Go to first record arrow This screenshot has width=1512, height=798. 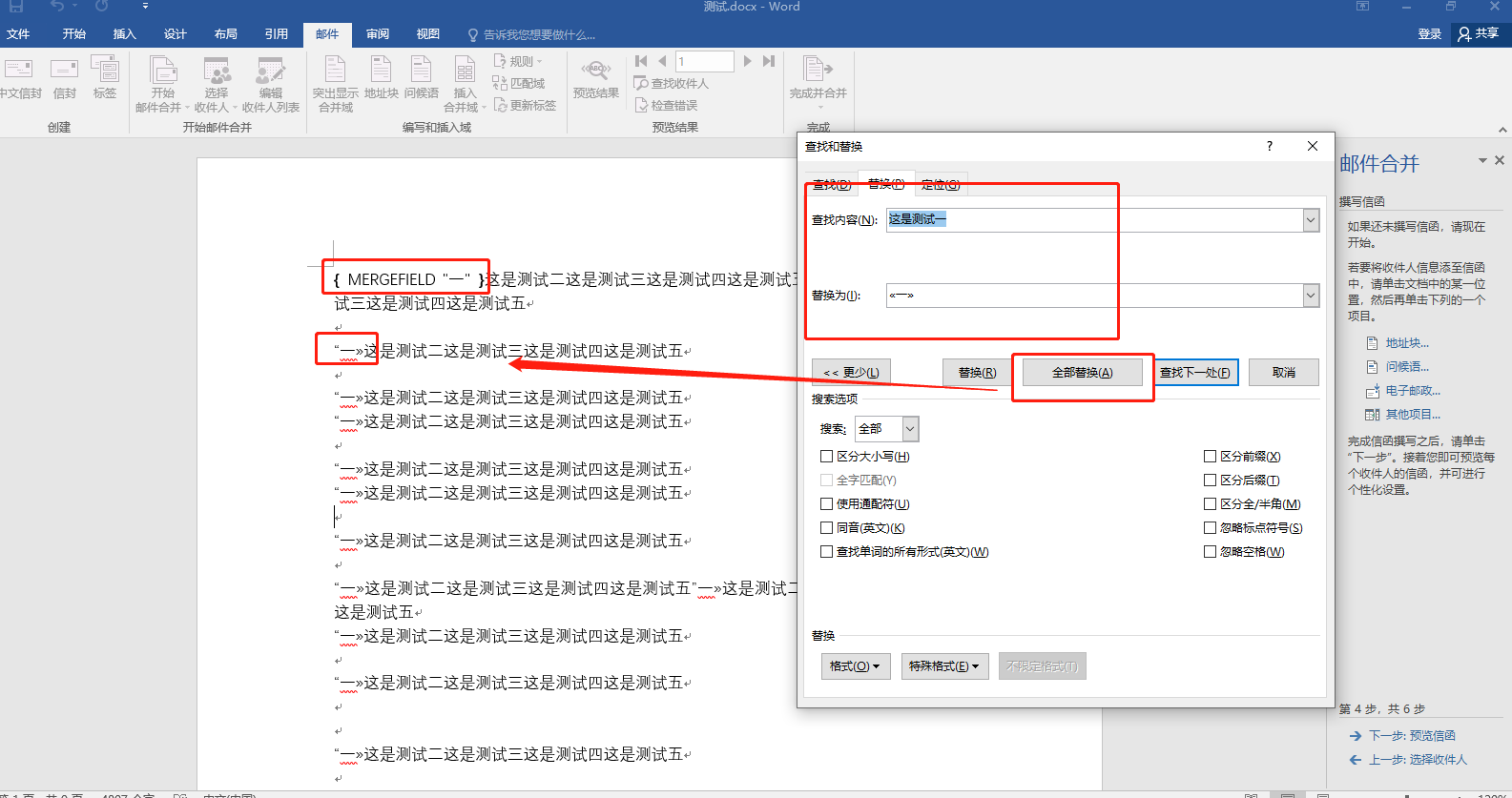coord(641,61)
